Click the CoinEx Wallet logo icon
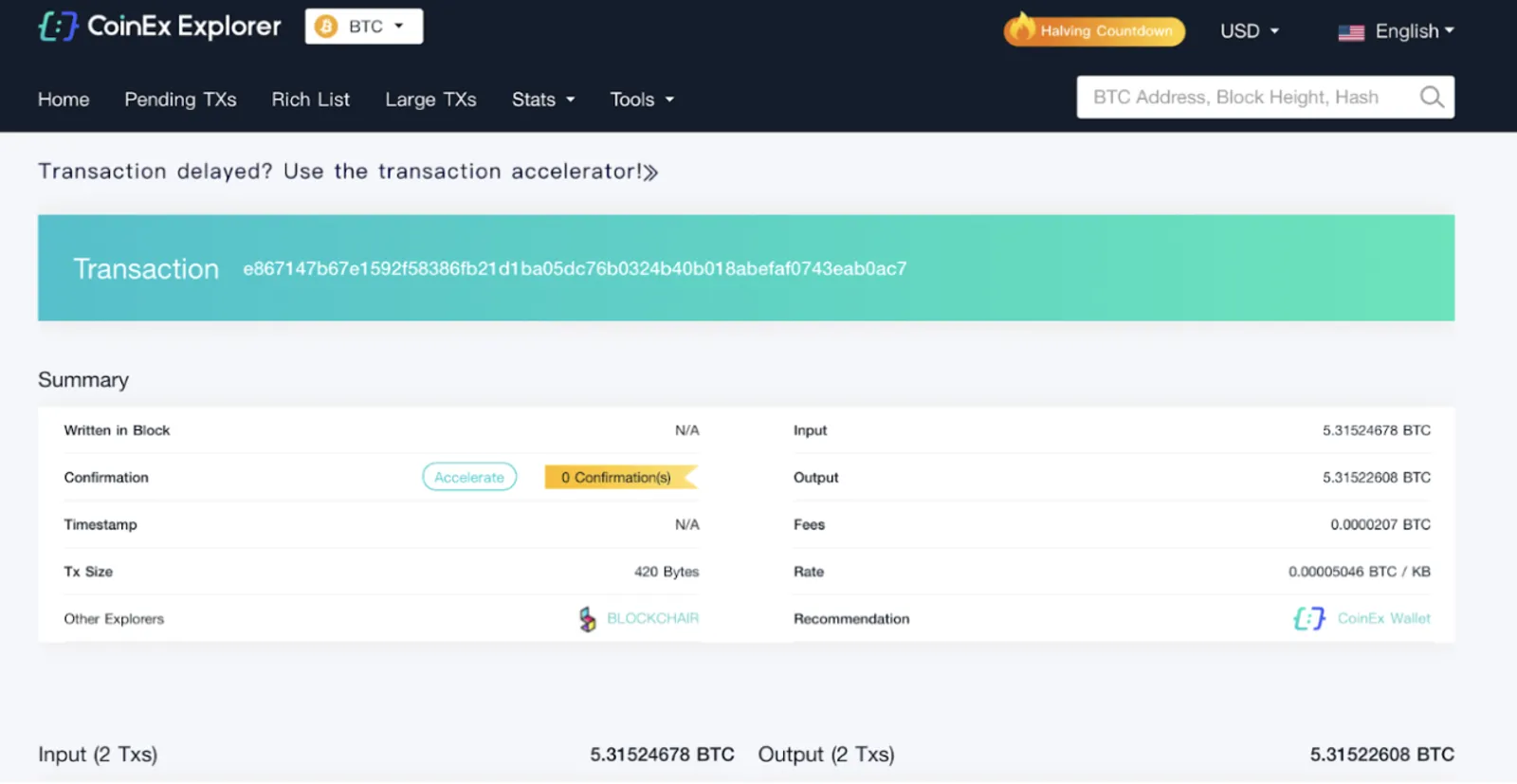The width and height of the screenshot is (1517, 784). pos(1309,619)
